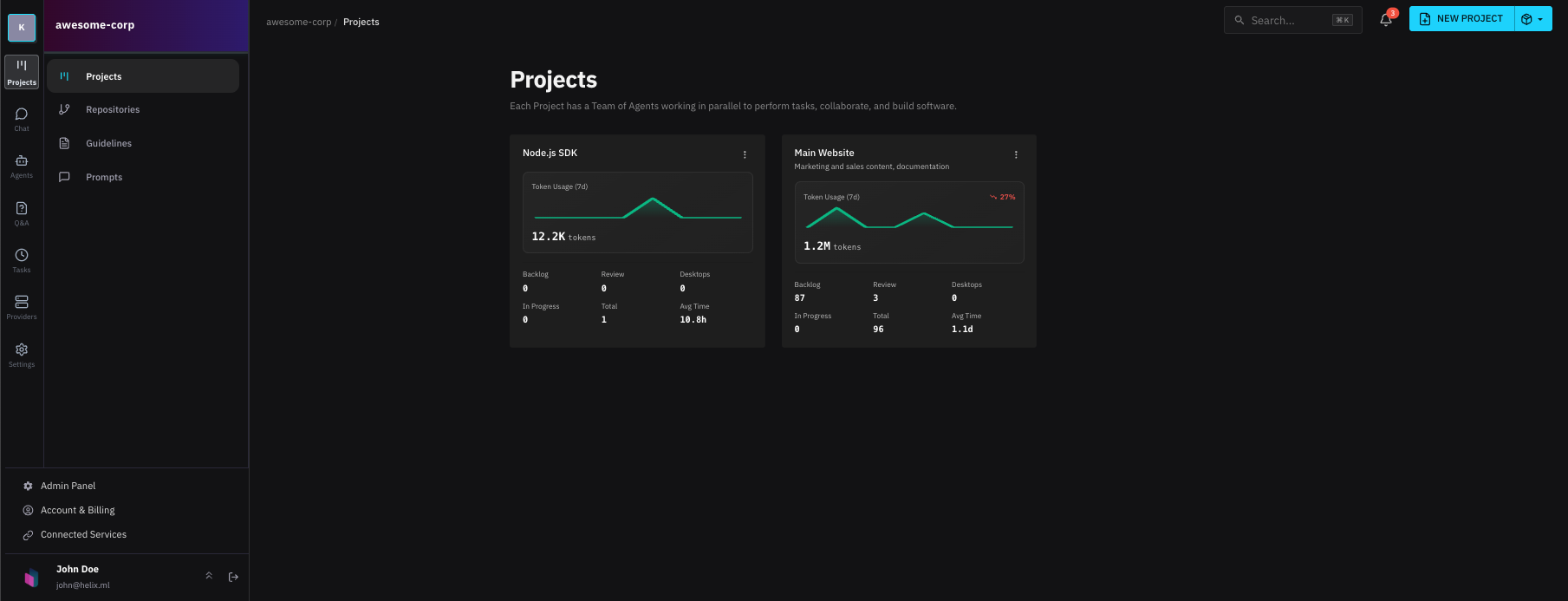Open the Admin Panel link
The width and height of the screenshot is (1568, 601).
click(x=68, y=486)
